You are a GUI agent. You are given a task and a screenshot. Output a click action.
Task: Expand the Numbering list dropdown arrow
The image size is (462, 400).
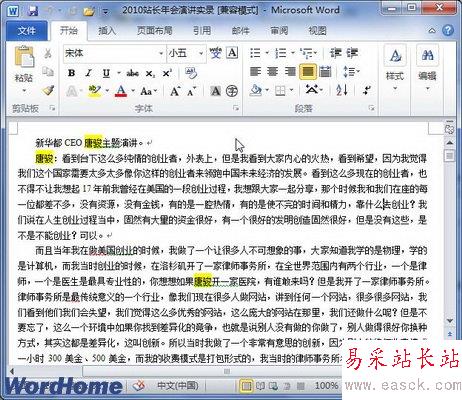[x=293, y=53]
